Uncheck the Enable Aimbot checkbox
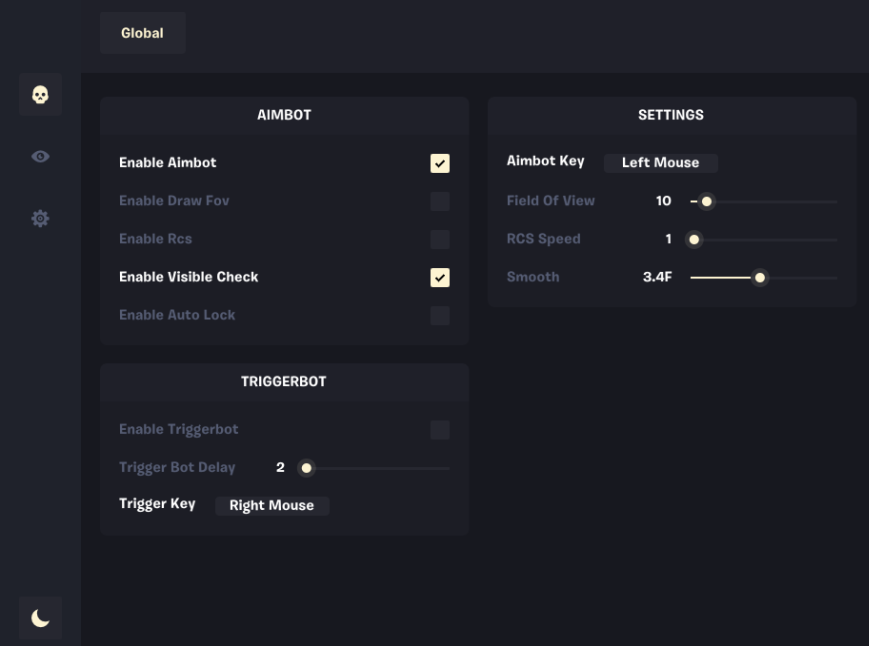 (x=440, y=163)
